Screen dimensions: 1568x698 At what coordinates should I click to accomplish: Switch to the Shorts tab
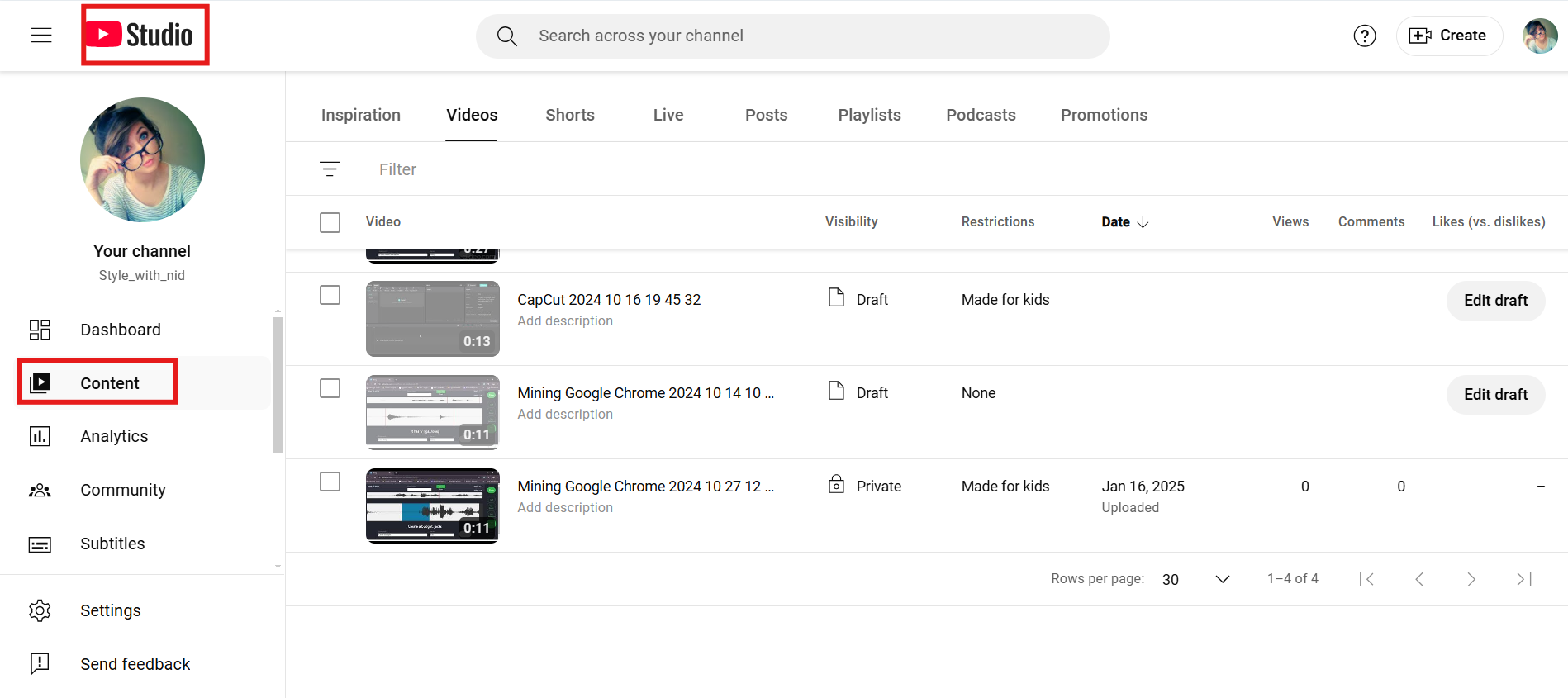pyautogui.click(x=570, y=115)
